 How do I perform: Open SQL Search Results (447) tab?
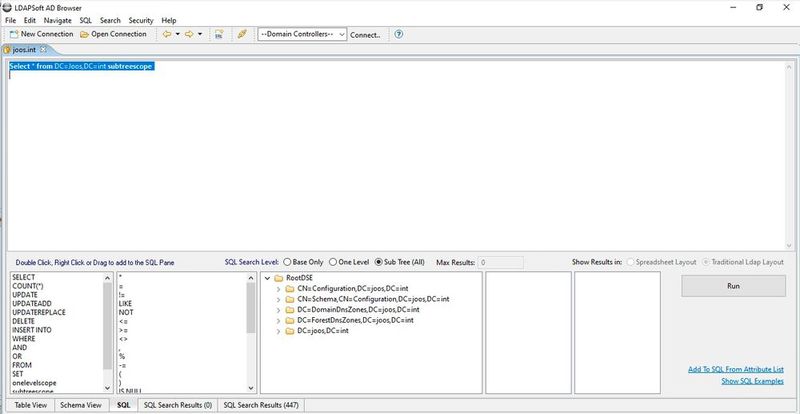click(x=261, y=405)
